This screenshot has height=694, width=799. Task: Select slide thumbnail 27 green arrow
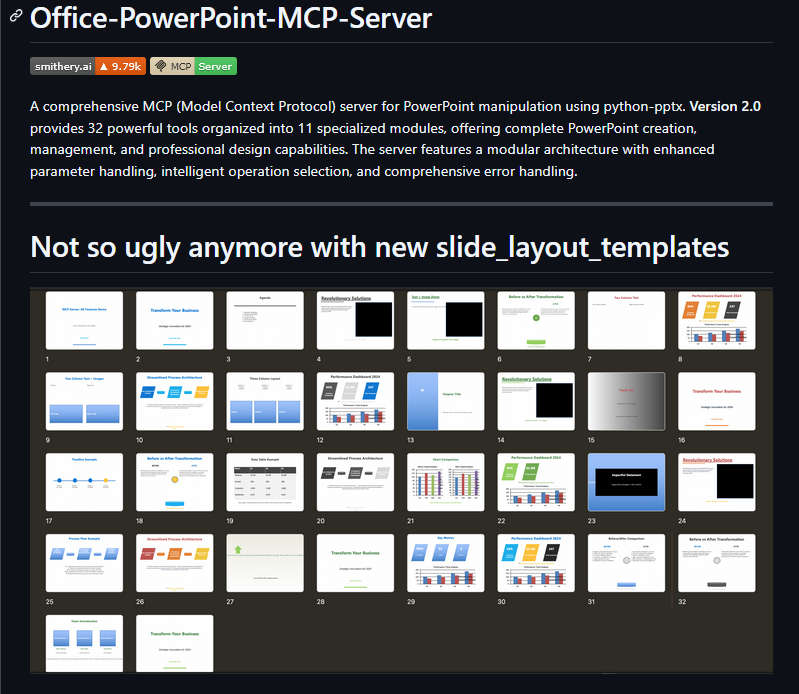[x=265, y=563]
